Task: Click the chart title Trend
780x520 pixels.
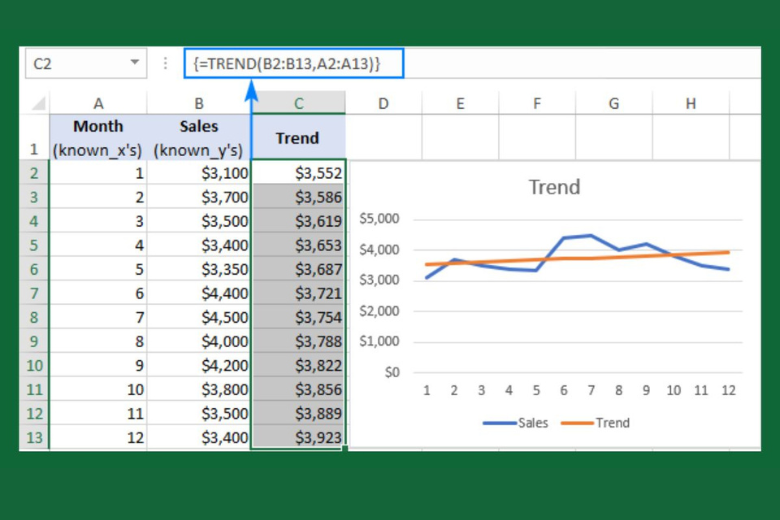Action: click(554, 187)
